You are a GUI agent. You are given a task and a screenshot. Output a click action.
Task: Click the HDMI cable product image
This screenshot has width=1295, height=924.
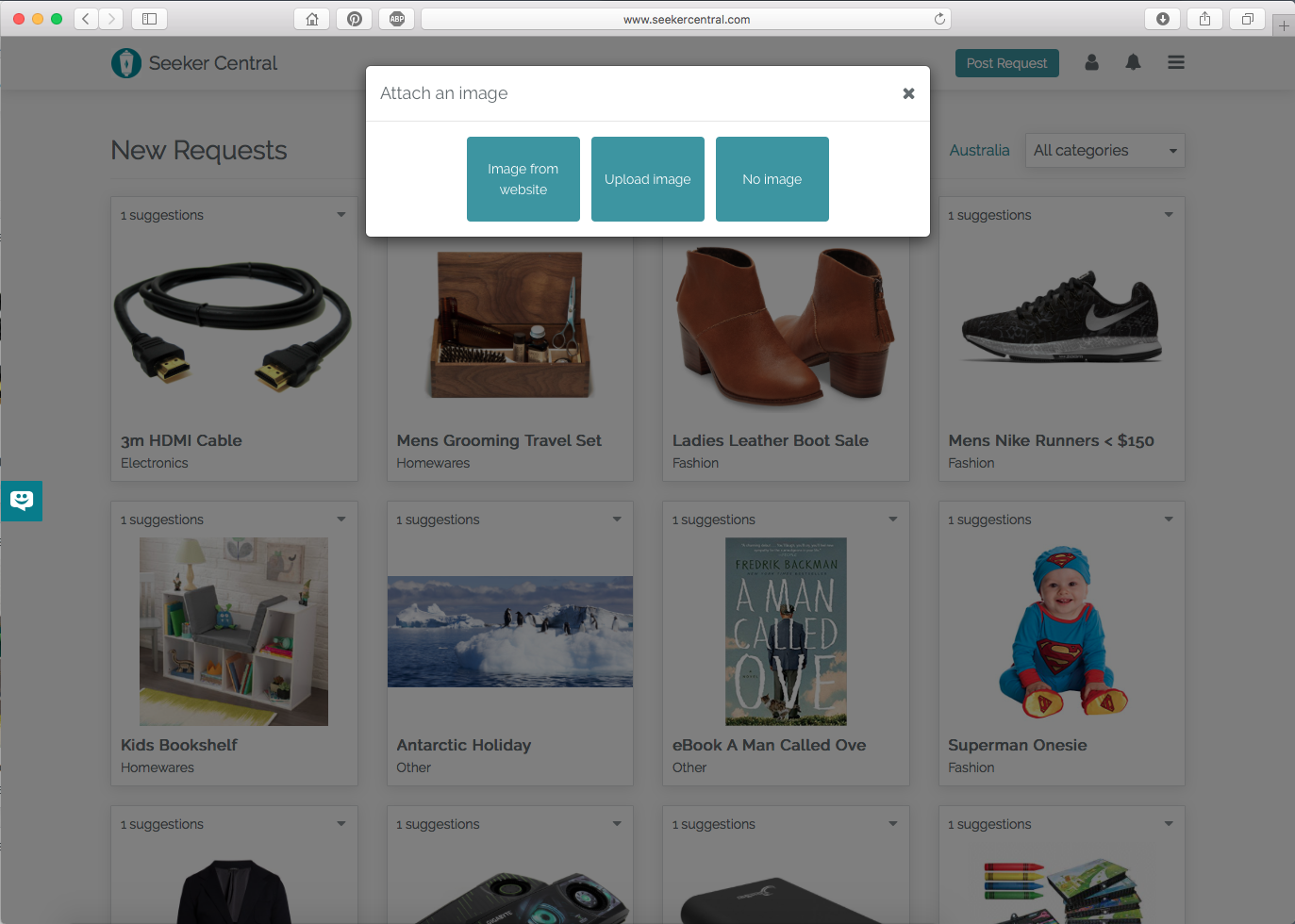click(x=234, y=326)
